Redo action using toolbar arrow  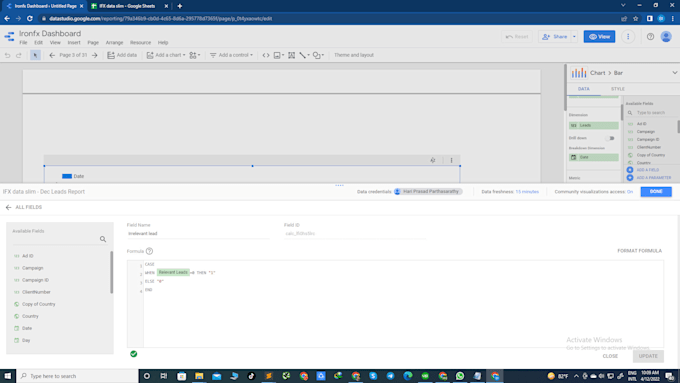click(x=19, y=55)
